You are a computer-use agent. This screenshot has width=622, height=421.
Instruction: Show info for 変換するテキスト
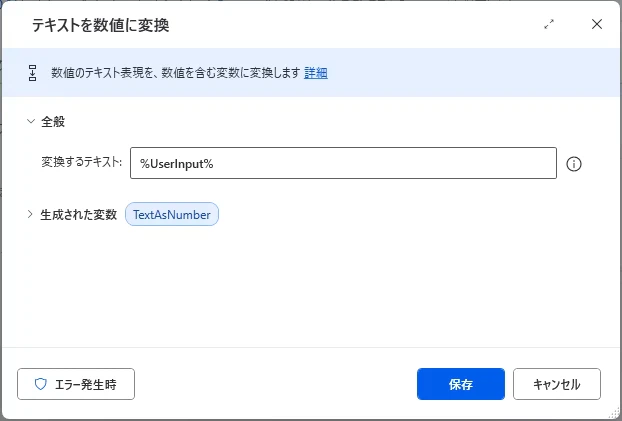[x=574, y=164]
